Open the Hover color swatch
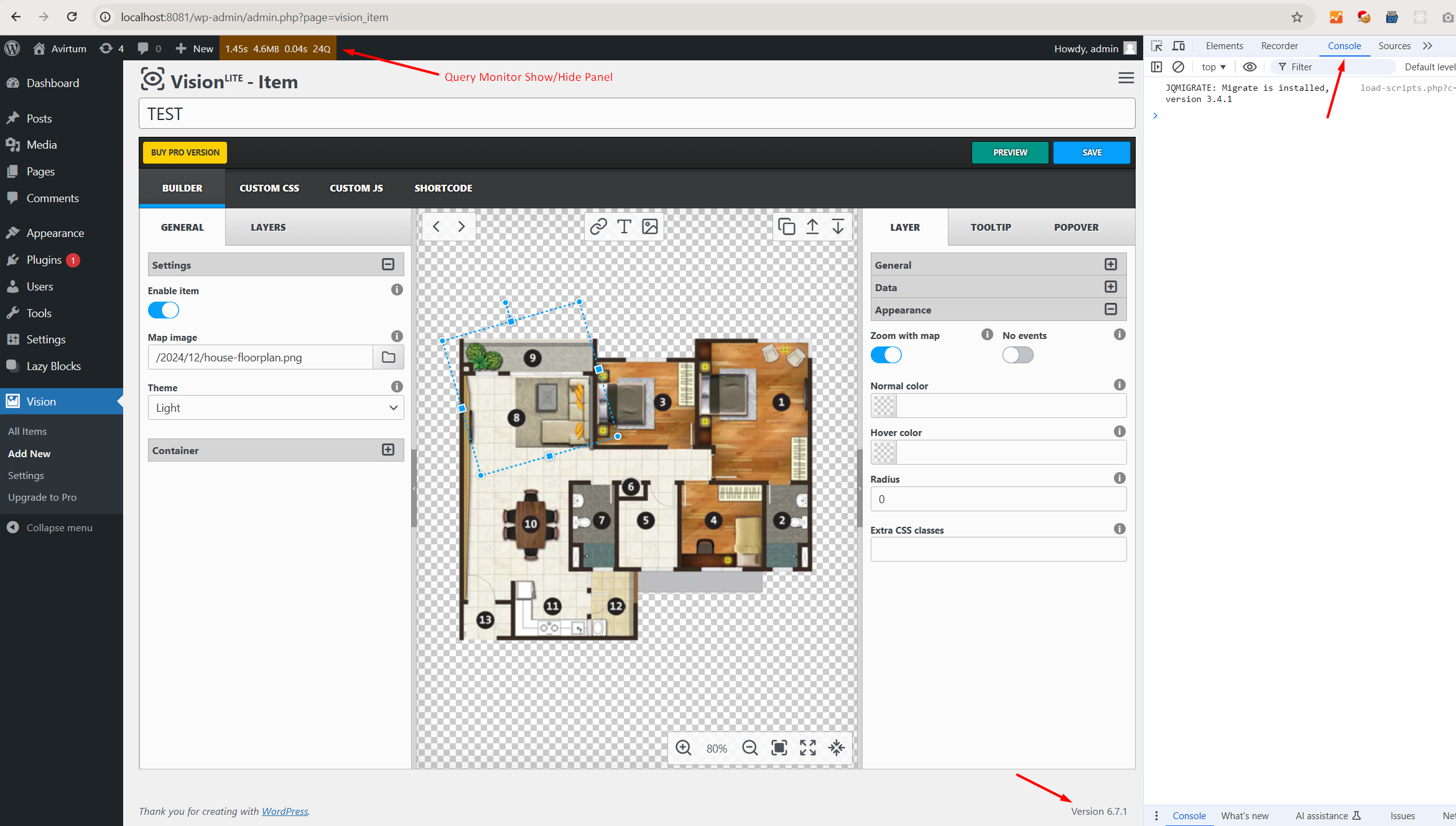Screen dimensions: 1456x826 884,452
